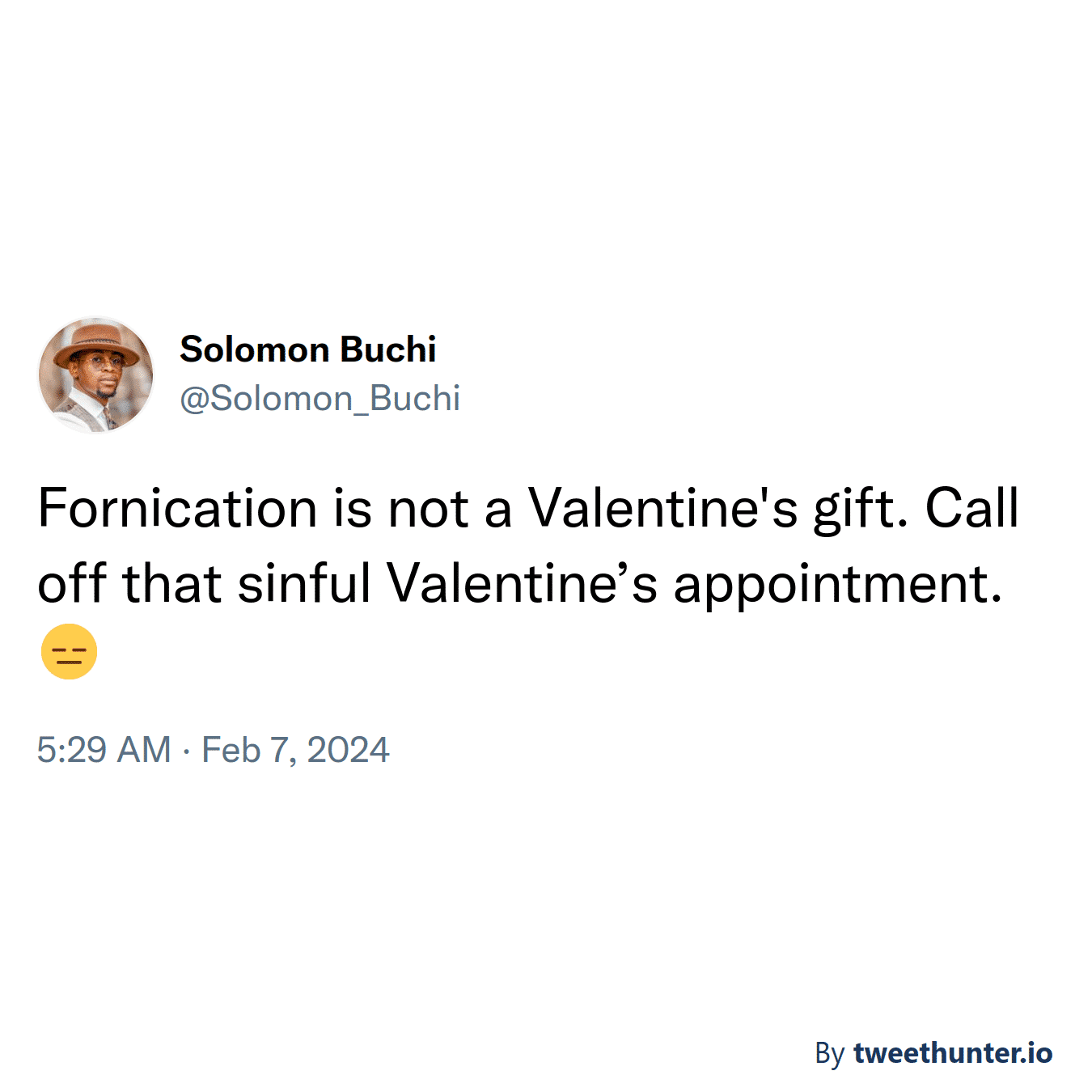The width and height of the screenshot is (1092, 1092).
Task: Click the word "By" before tweethunter.io
Action: tap(829, 1053)
